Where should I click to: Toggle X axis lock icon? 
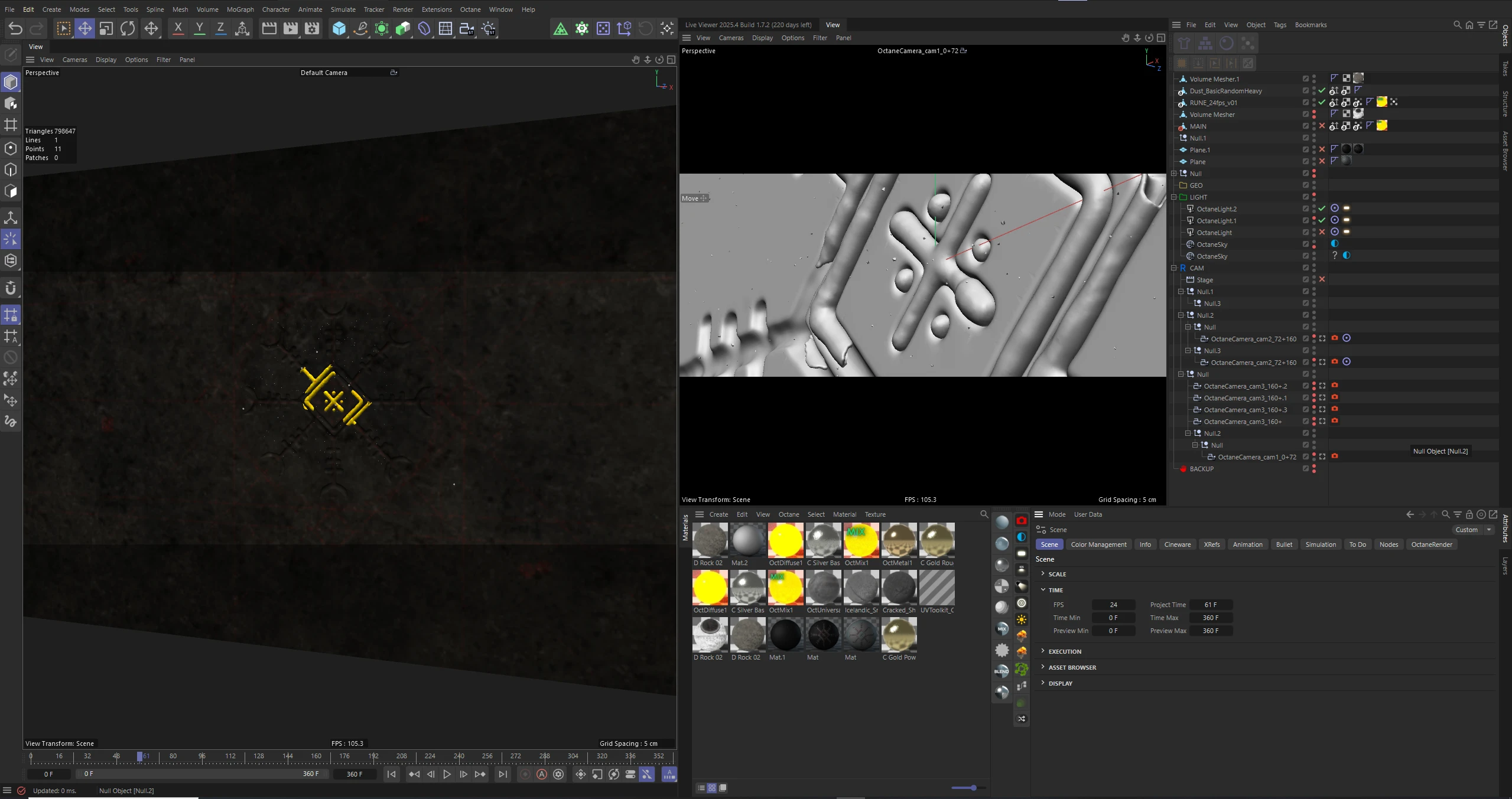(178, 28)
